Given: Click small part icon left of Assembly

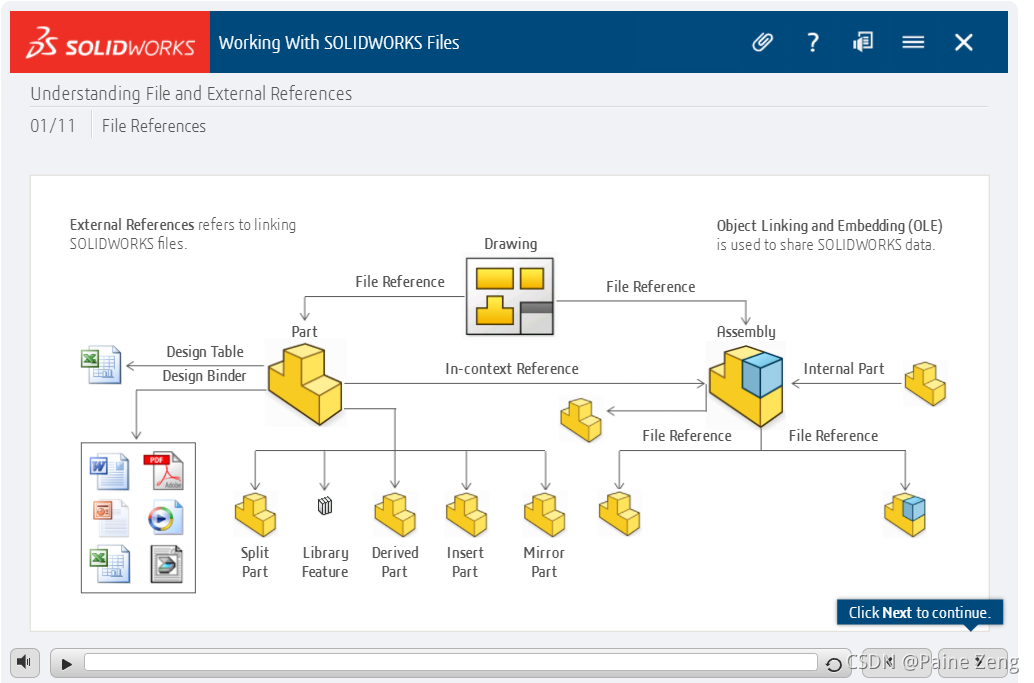Looking at the screenshot, I should pos(581,419).
